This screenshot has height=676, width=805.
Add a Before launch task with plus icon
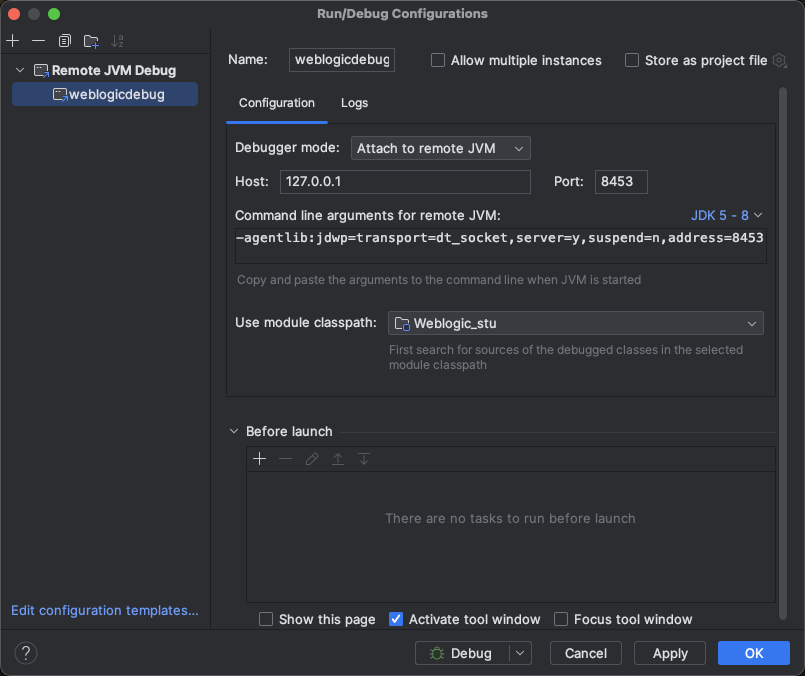coord(260,459)
